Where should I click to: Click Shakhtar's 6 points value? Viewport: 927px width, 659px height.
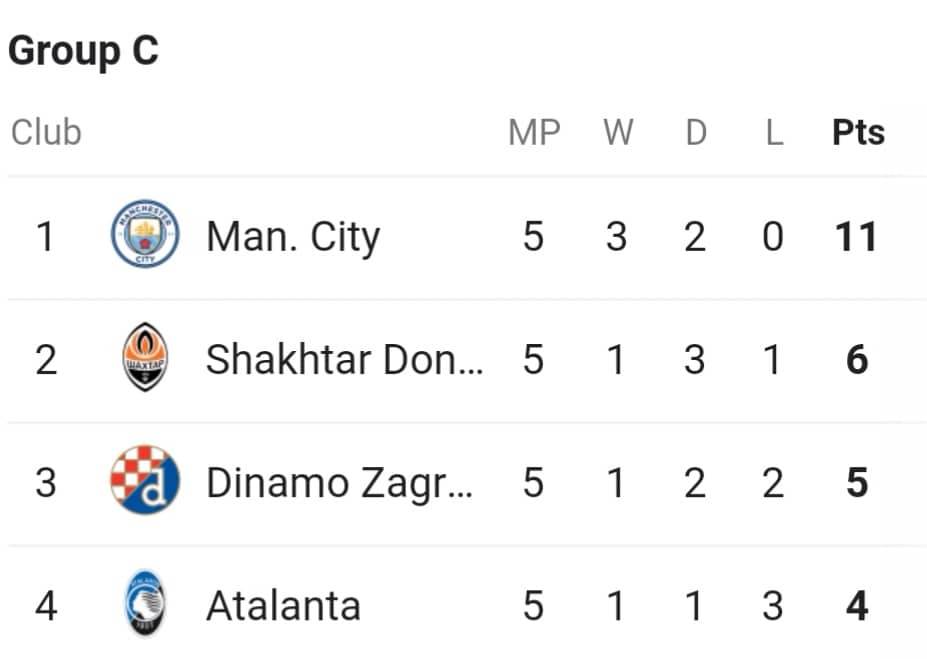coord(857,359)
